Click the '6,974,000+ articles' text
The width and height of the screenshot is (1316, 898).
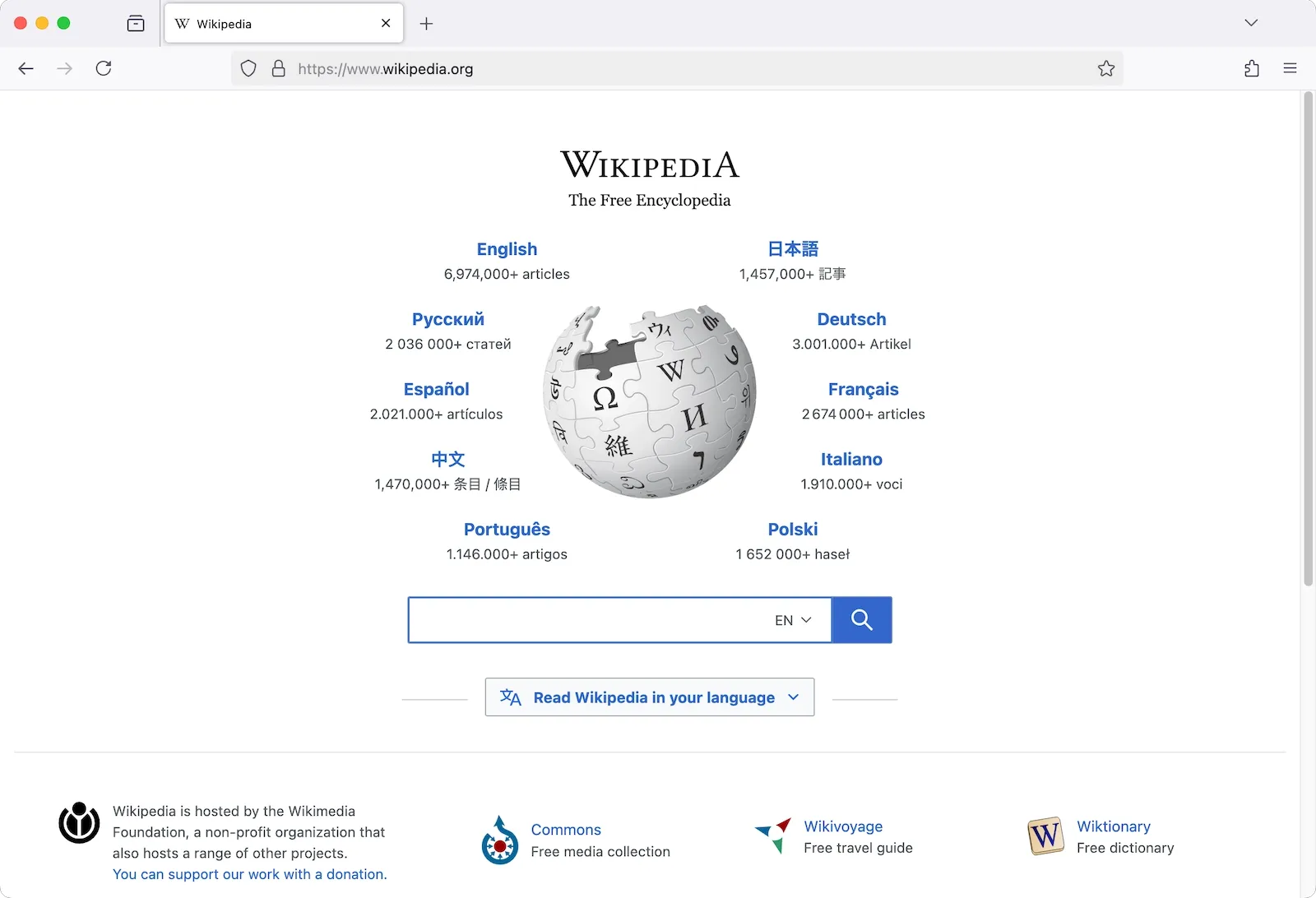point(507,274)
